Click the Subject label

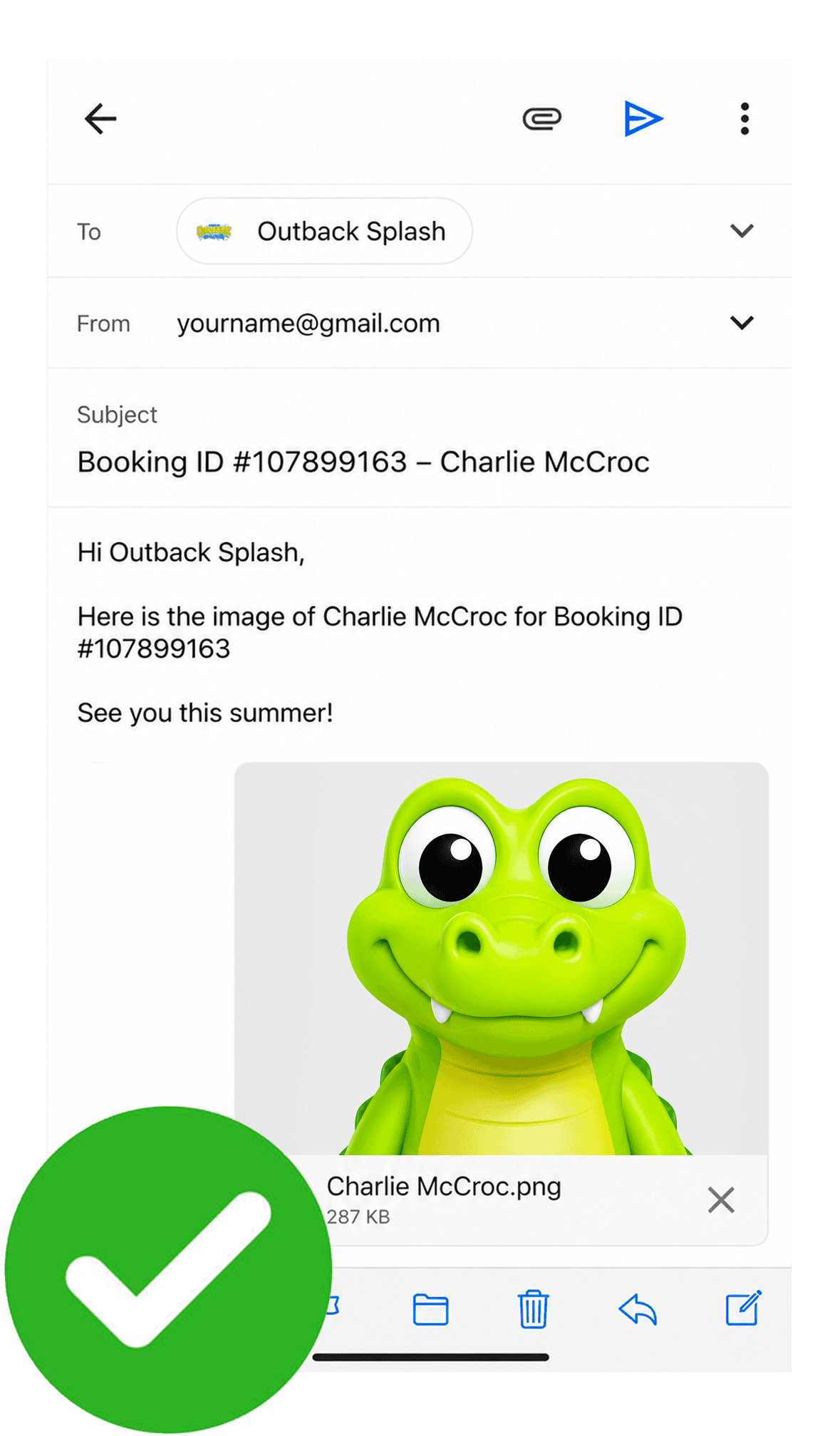[x=117, y=415]
